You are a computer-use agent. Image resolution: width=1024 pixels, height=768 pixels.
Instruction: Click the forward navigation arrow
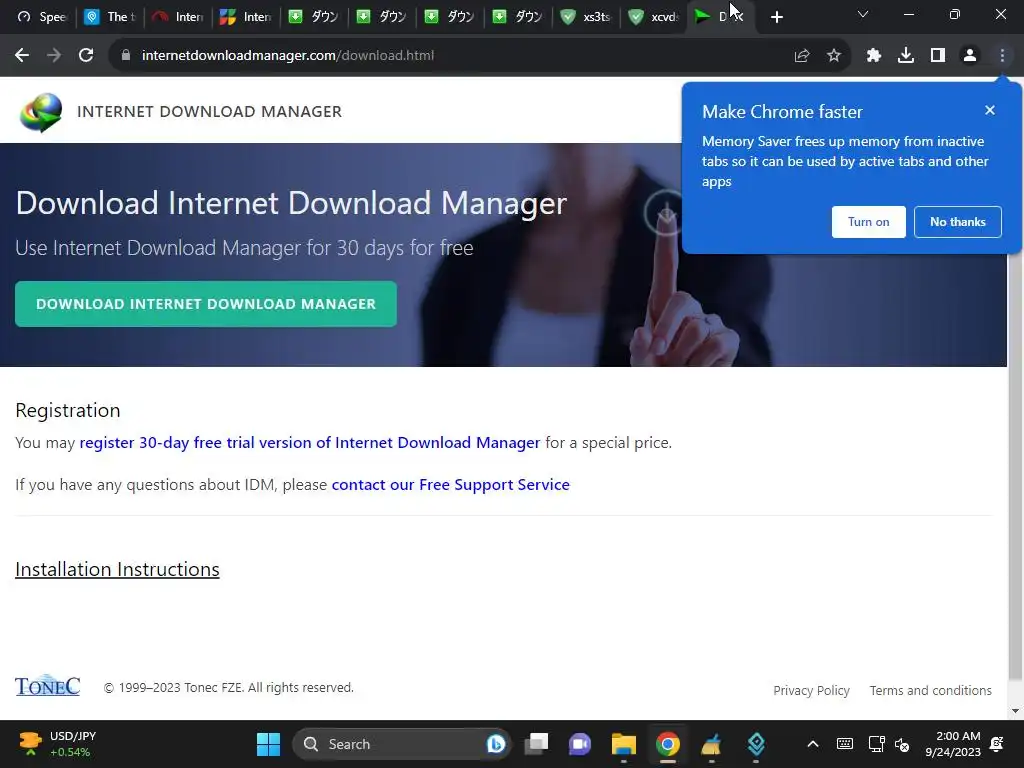[54, 56]
